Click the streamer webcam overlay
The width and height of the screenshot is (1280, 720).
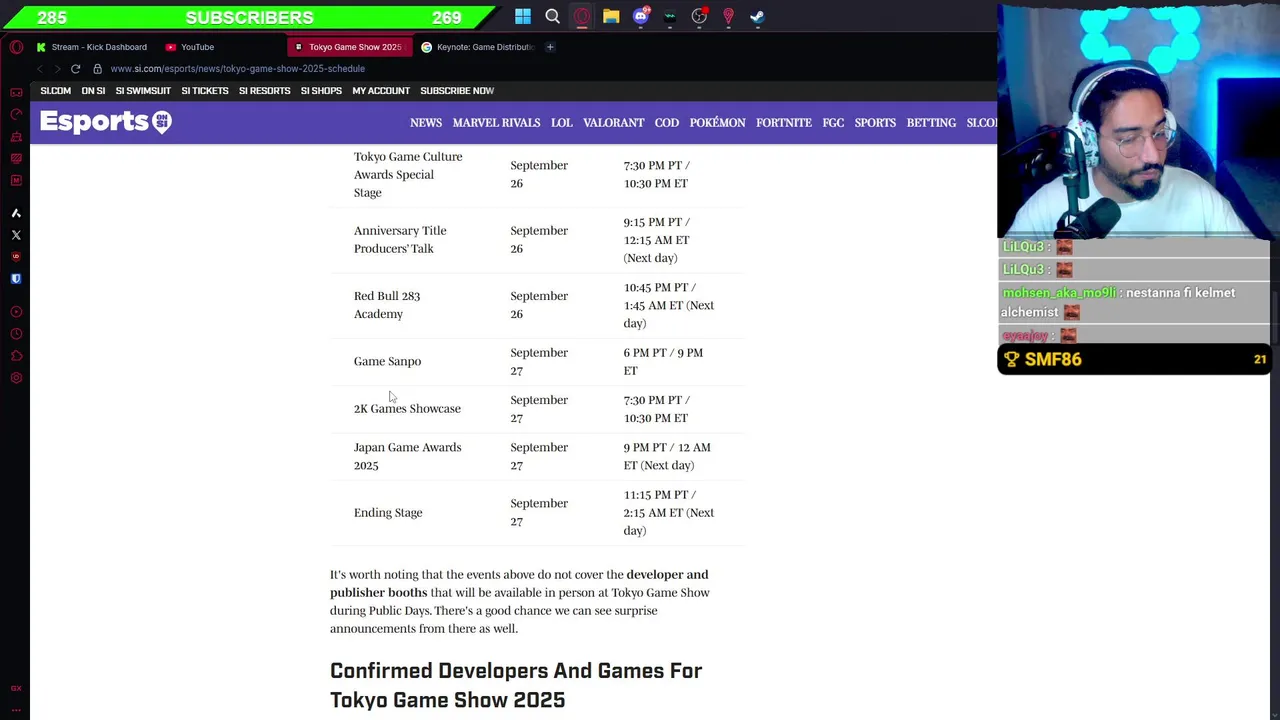click(x=1138, y=120)
